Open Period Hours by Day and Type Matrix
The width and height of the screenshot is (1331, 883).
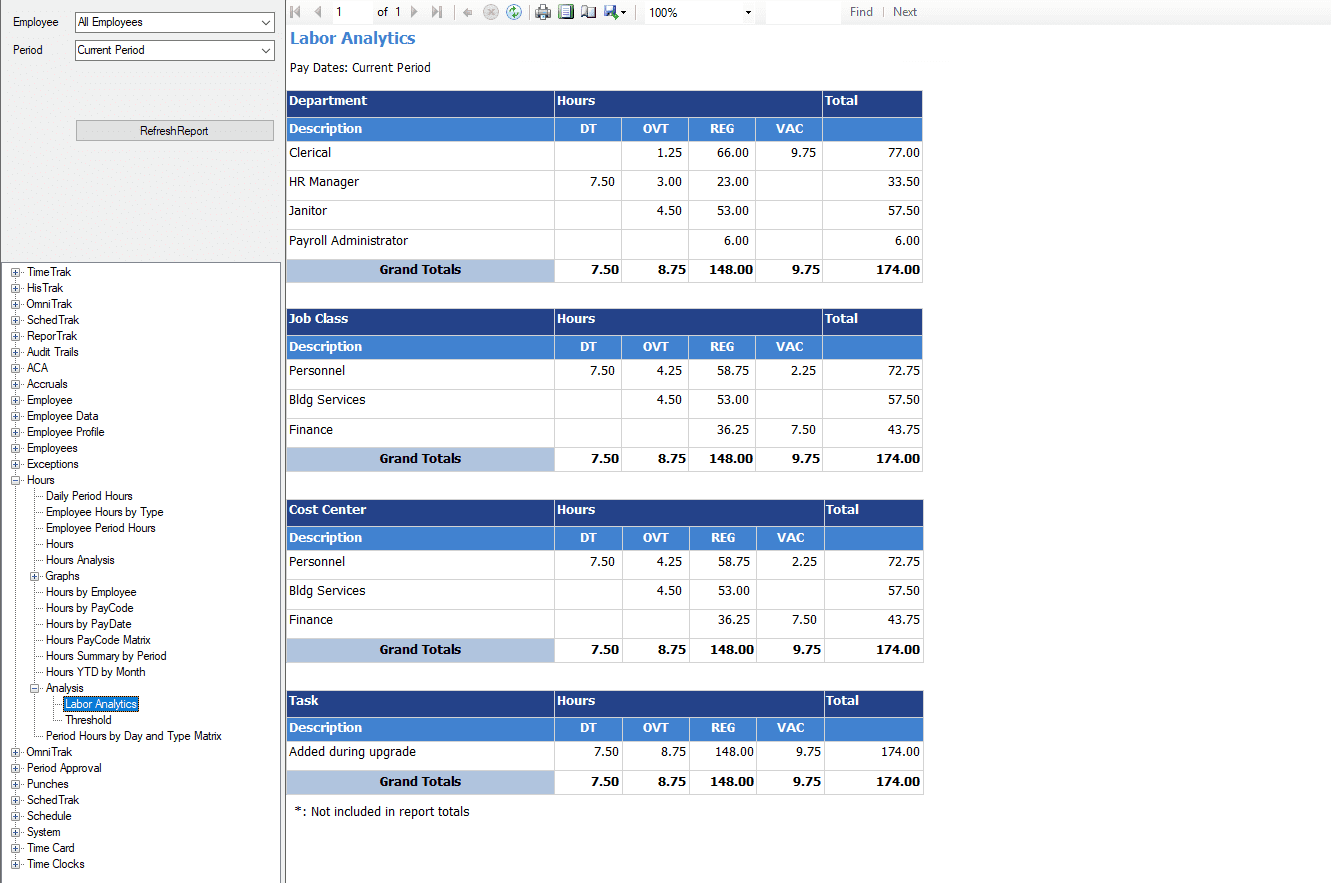click(133, 736)
